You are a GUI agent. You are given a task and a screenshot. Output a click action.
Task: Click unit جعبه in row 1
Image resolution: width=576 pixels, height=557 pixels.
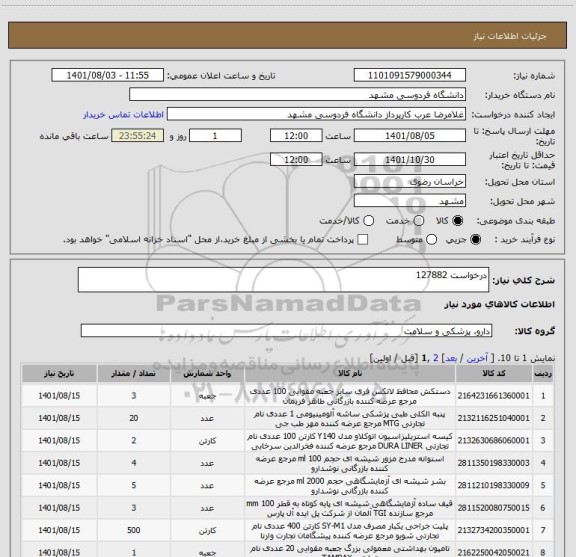coord(207,396)
